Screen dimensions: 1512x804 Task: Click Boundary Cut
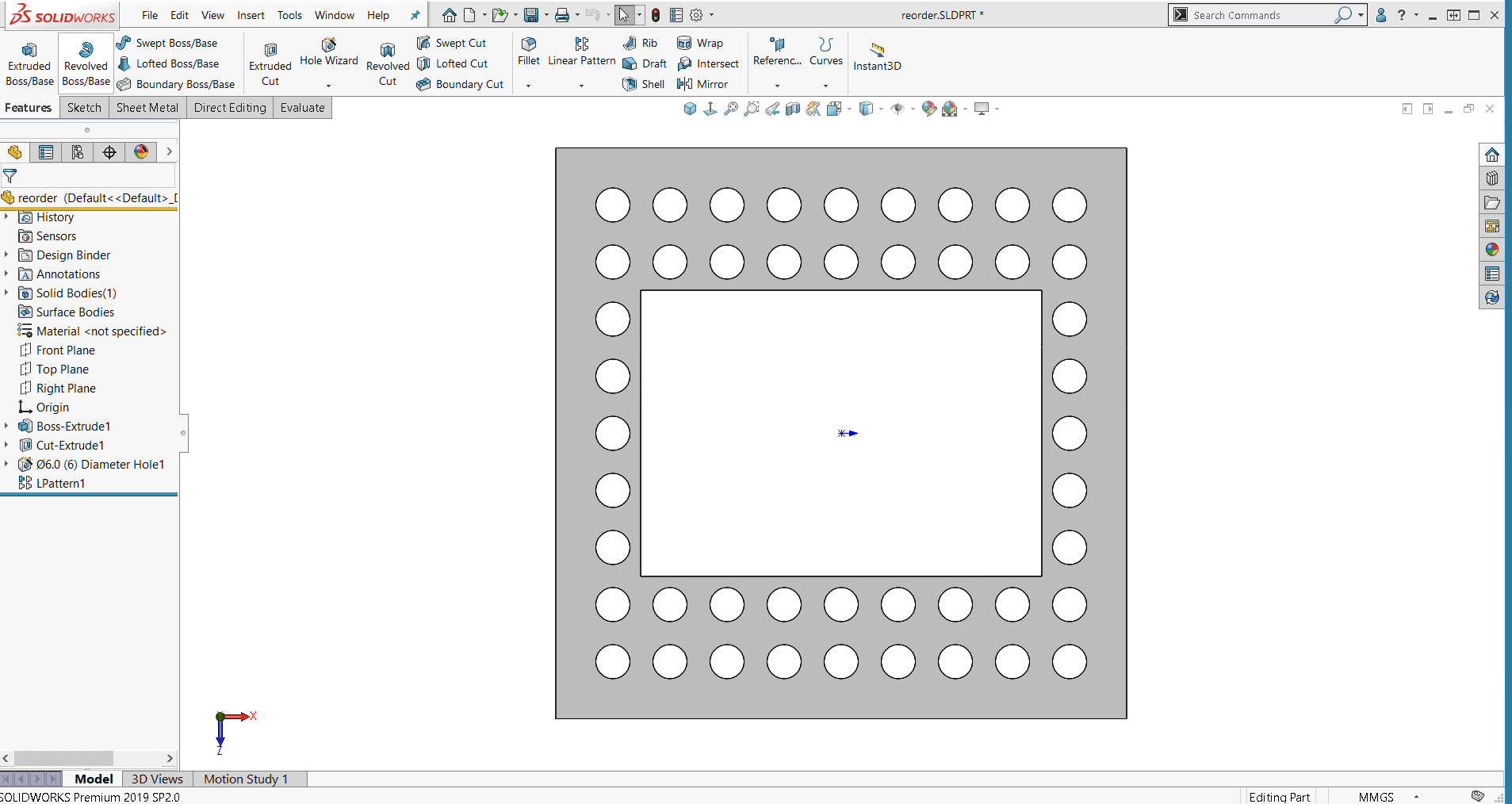point(460,84)
